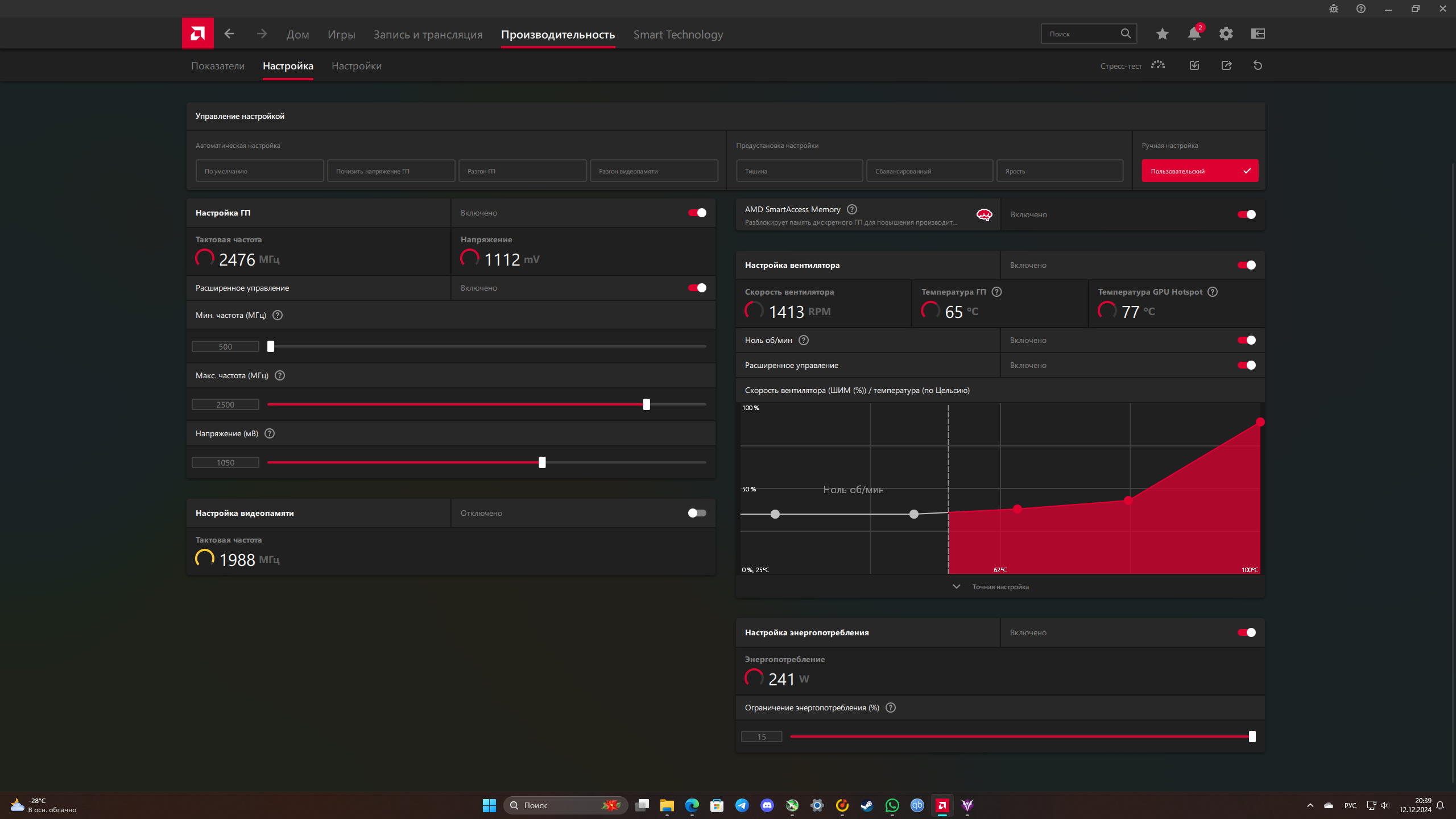Click export profile icon
Screen dimensions: 1456x819
tap(1226, 65)
